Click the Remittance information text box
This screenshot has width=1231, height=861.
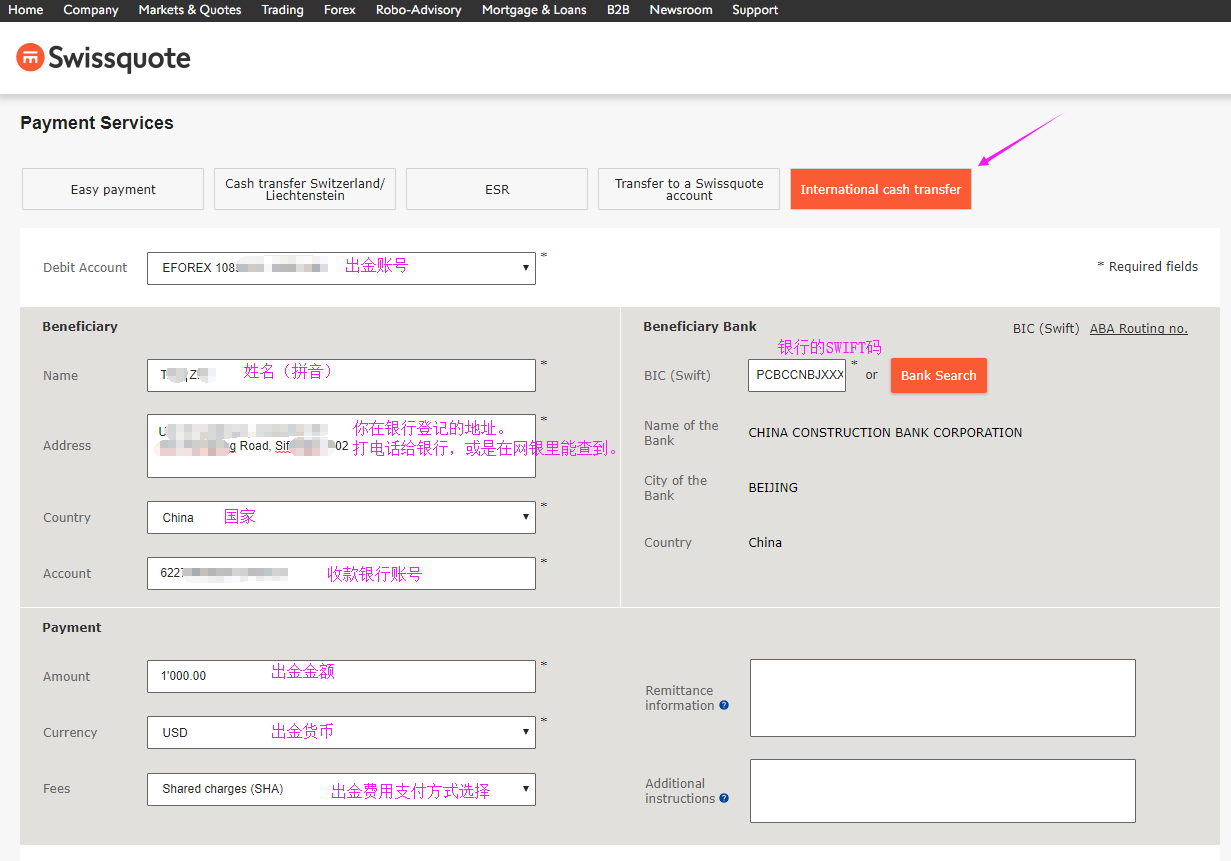[943, 698]
